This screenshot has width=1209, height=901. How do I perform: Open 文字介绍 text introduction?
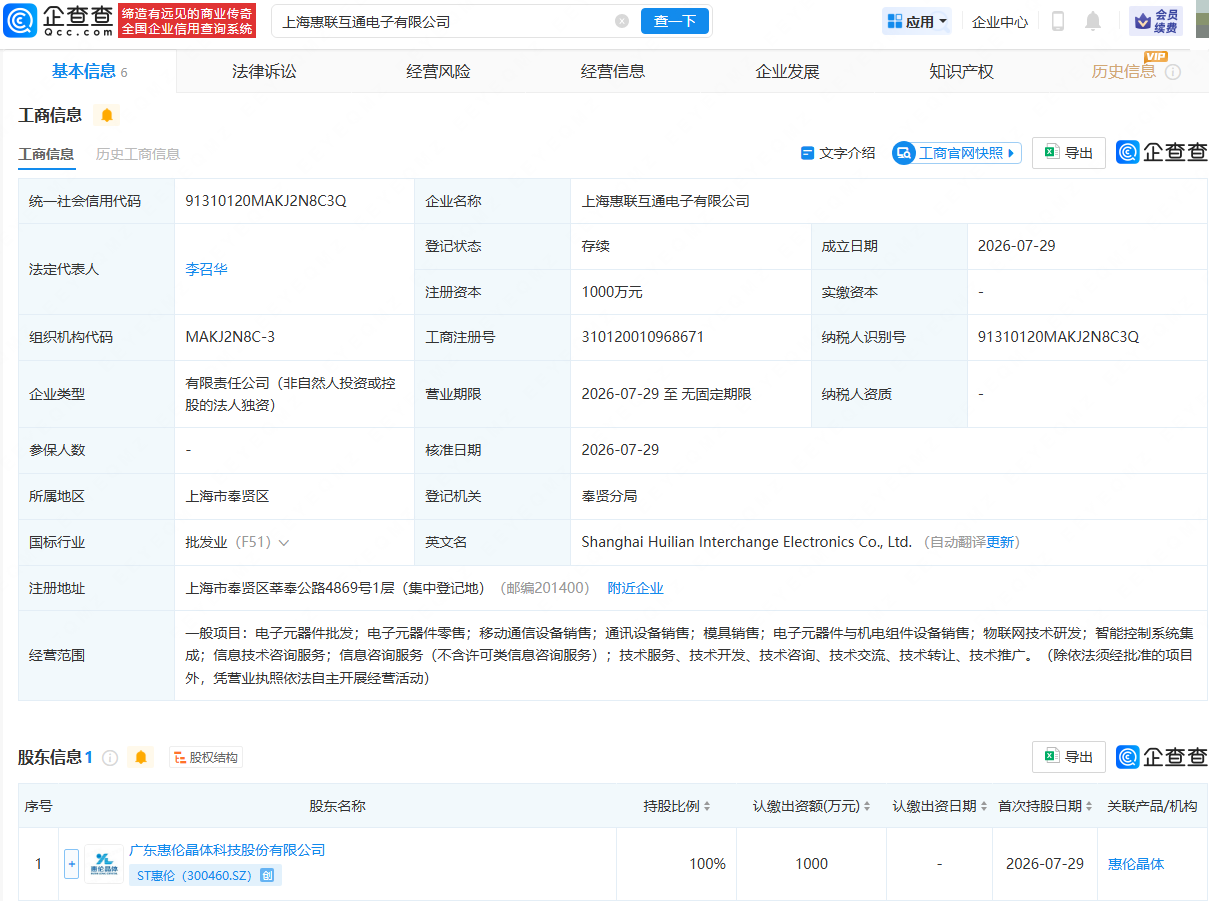(838, 153)
